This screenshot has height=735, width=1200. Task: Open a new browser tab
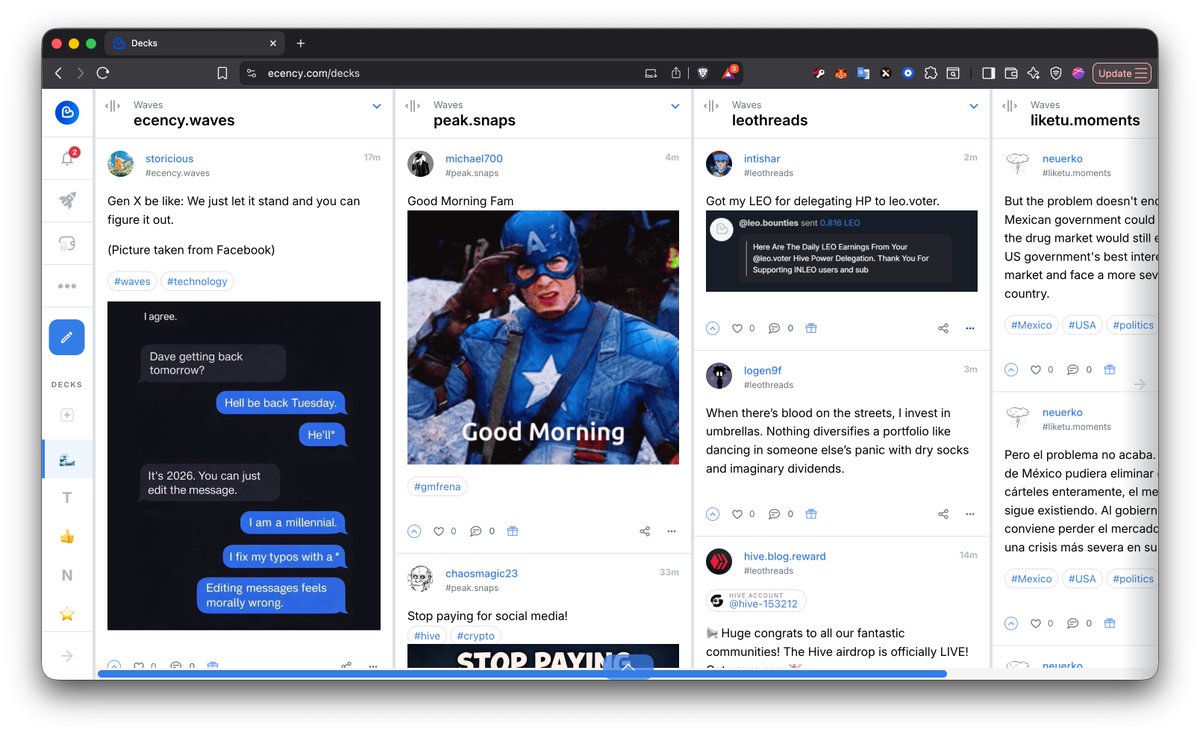(300, 43)
